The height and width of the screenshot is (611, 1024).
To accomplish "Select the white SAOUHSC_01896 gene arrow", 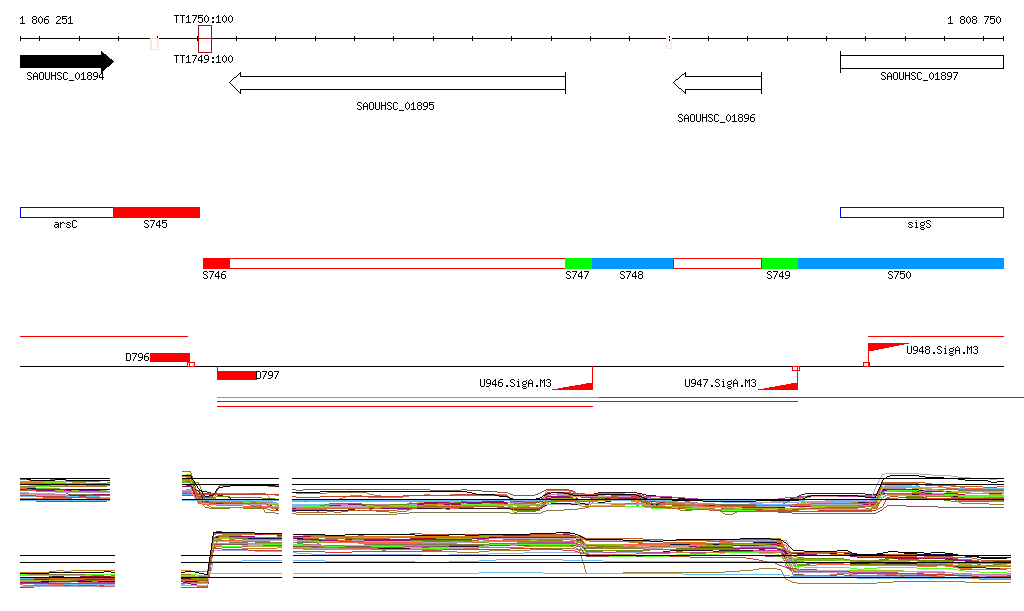I will pos(717,83).
